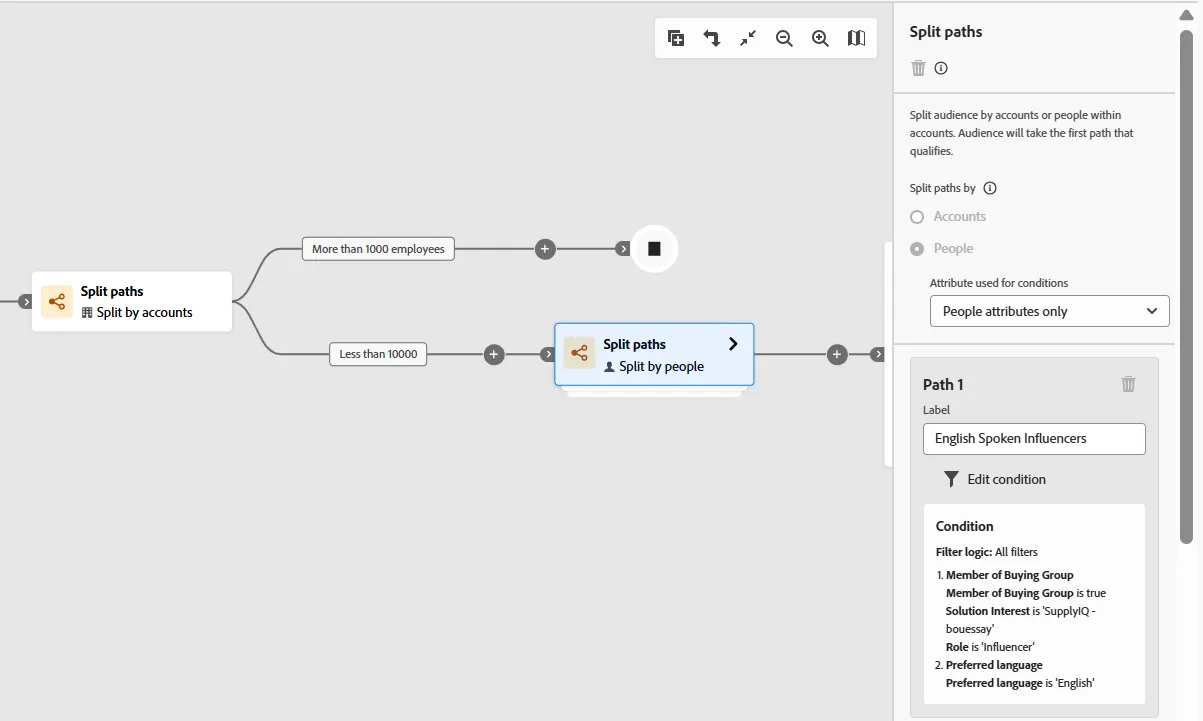This screenshot has height=721, width=1203.
Task: Click the orange share icon on Split by accounts node
Action: point(57,301)
